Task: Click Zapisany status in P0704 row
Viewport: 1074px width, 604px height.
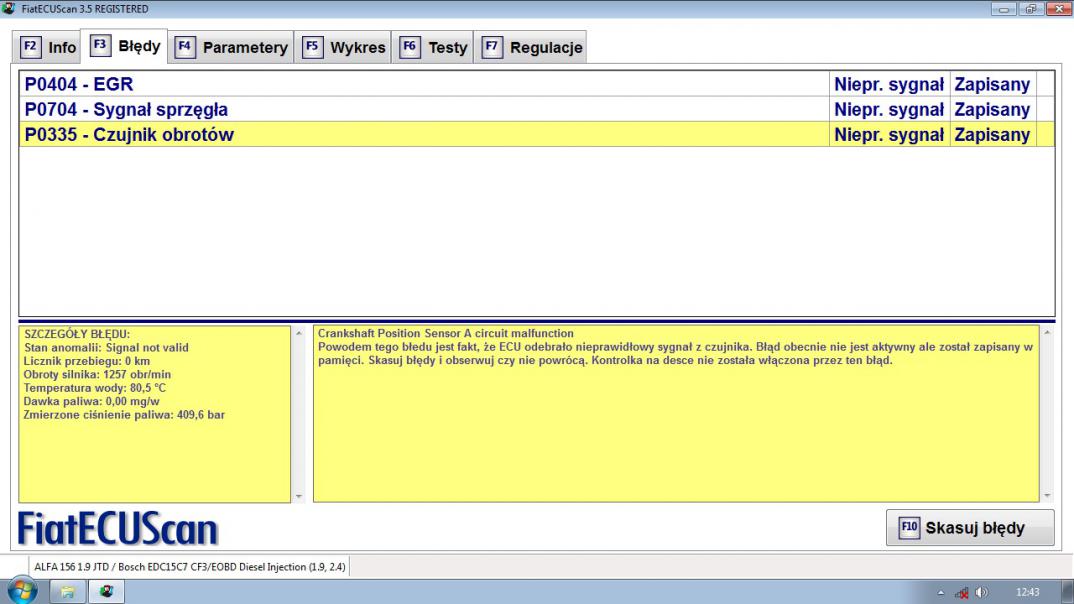Action: tap(992, 110)
